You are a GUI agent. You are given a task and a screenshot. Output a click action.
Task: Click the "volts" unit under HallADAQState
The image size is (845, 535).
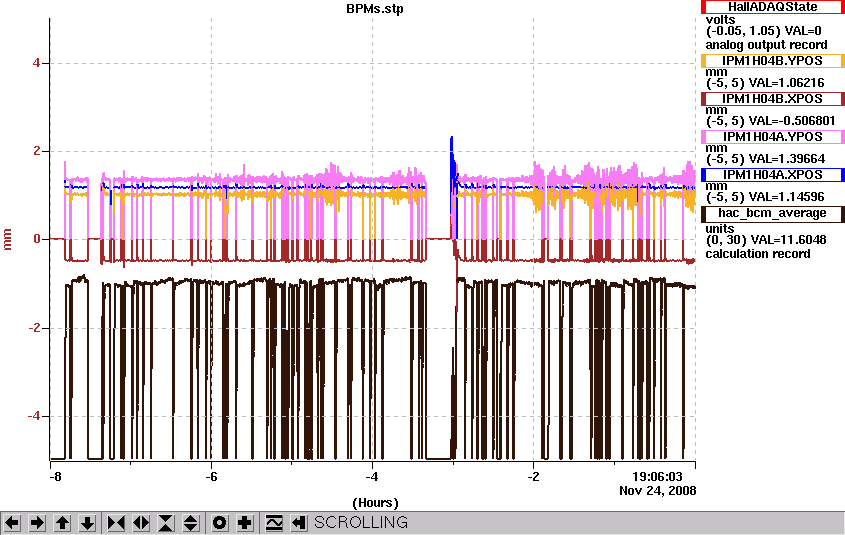click(721, 20)
